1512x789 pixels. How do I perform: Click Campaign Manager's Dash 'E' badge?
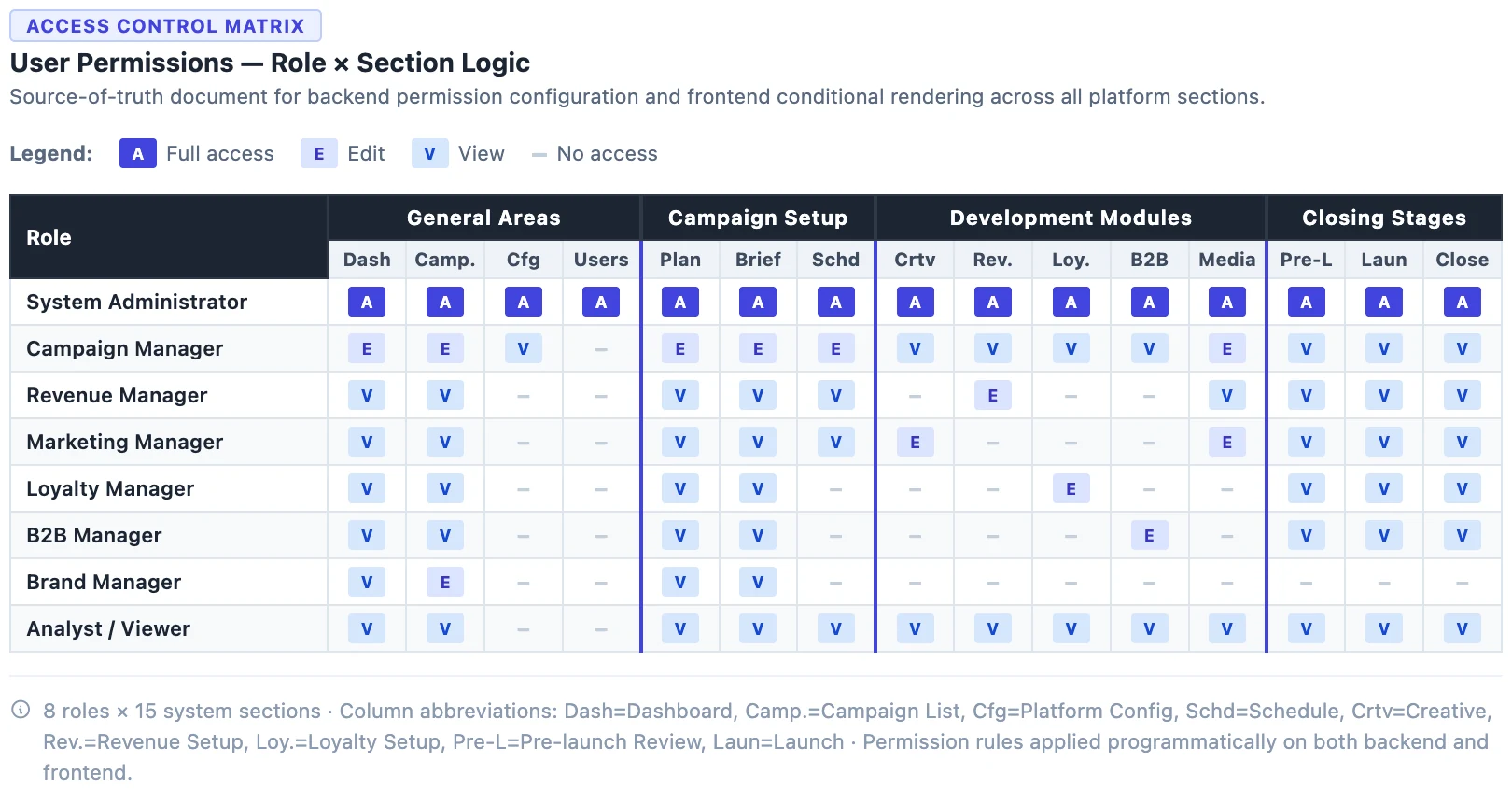pos(367,348)
